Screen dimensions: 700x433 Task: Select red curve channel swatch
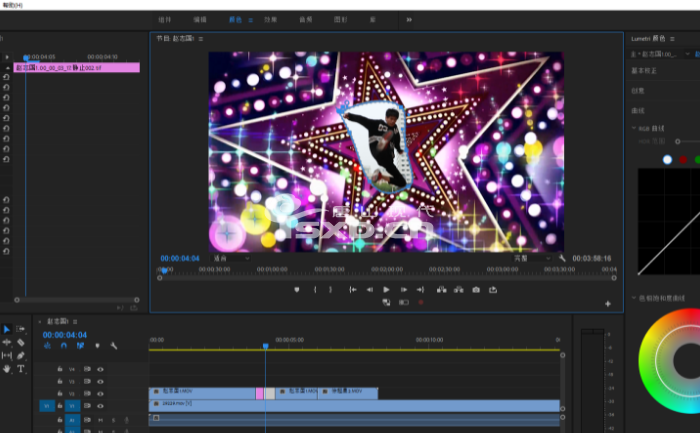coord(683,160)
